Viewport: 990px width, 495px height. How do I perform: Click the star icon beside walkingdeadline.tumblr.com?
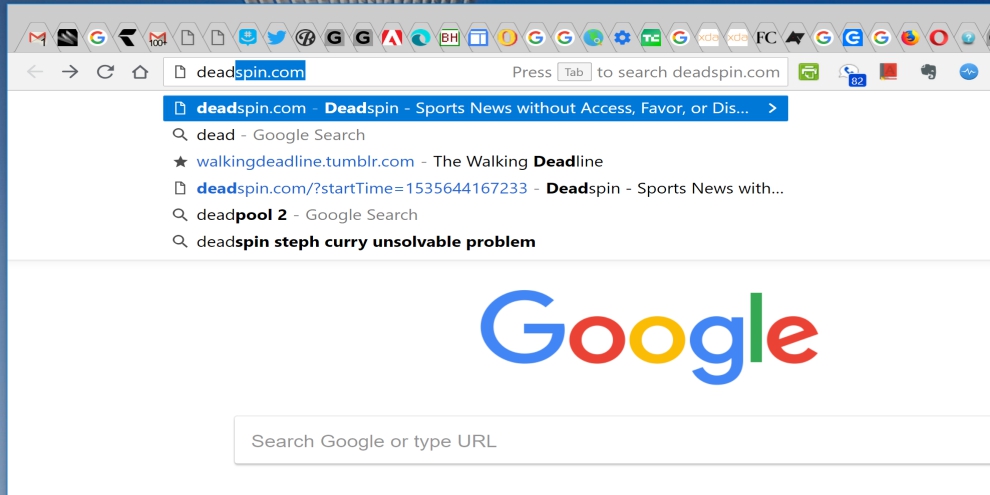[x=180, y=161]
